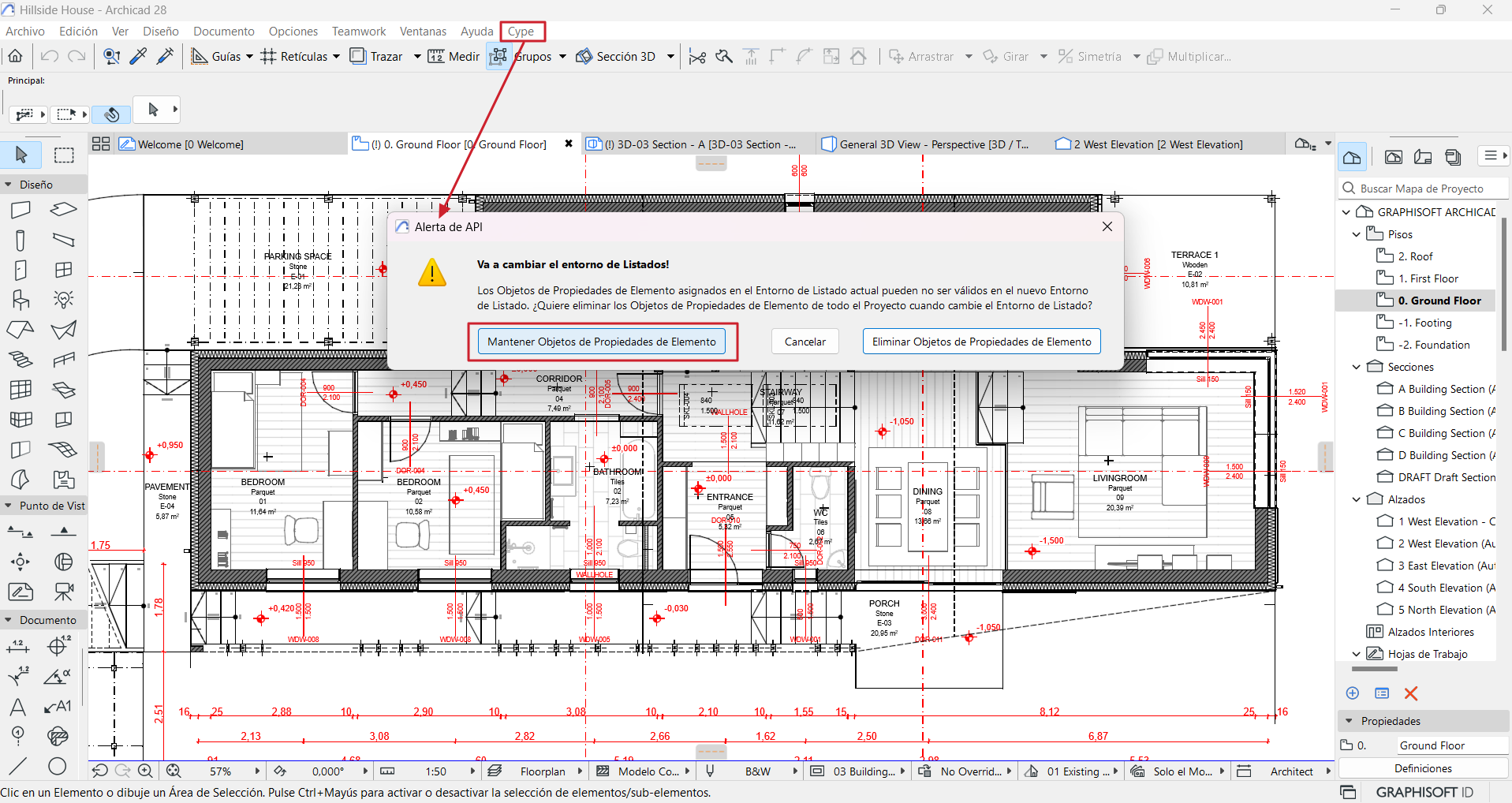This screenshot has height=803, width=1512.
Task: Pick the Object (chair) tool
Action: 21,300
